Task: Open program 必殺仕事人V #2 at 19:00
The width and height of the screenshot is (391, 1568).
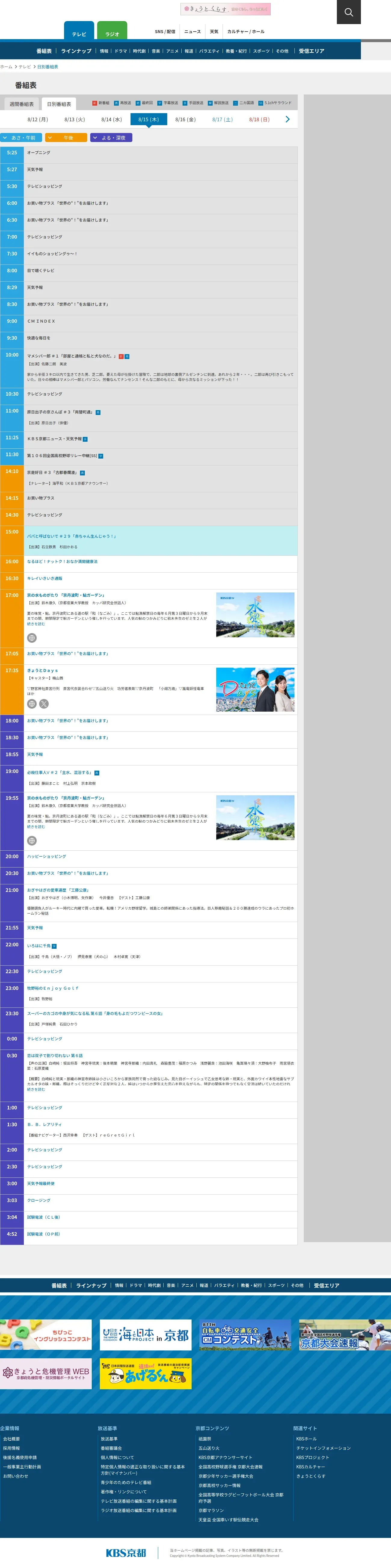Action: pyautogui.click(x=60, y=772)
